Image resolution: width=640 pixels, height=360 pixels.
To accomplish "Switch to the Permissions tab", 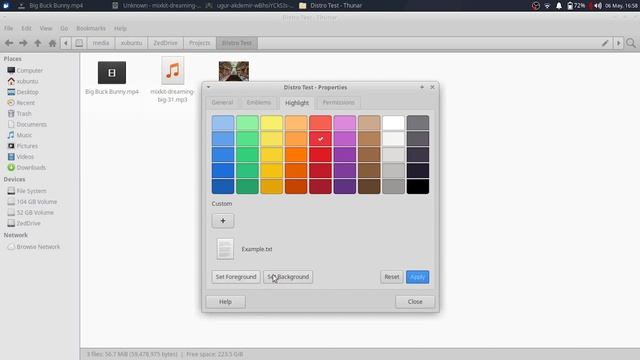I will (338, 102).
